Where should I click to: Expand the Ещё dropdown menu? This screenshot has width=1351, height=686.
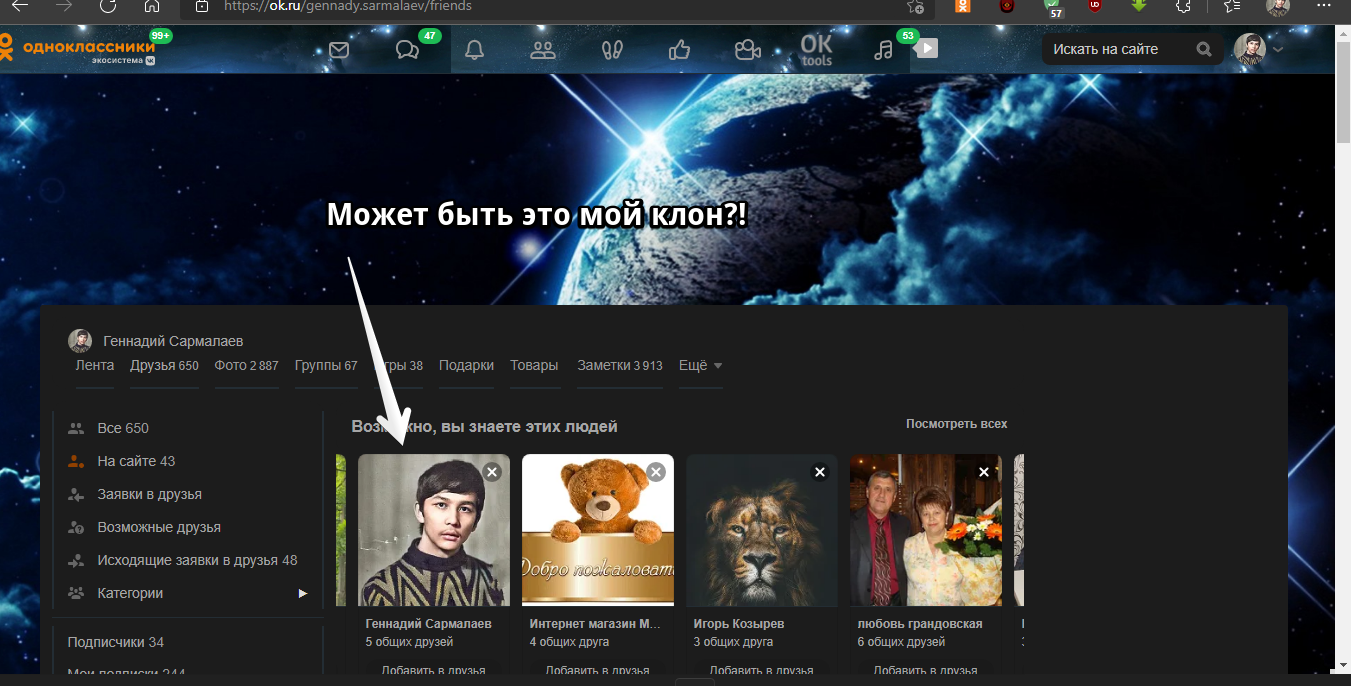tap(700, 366)
